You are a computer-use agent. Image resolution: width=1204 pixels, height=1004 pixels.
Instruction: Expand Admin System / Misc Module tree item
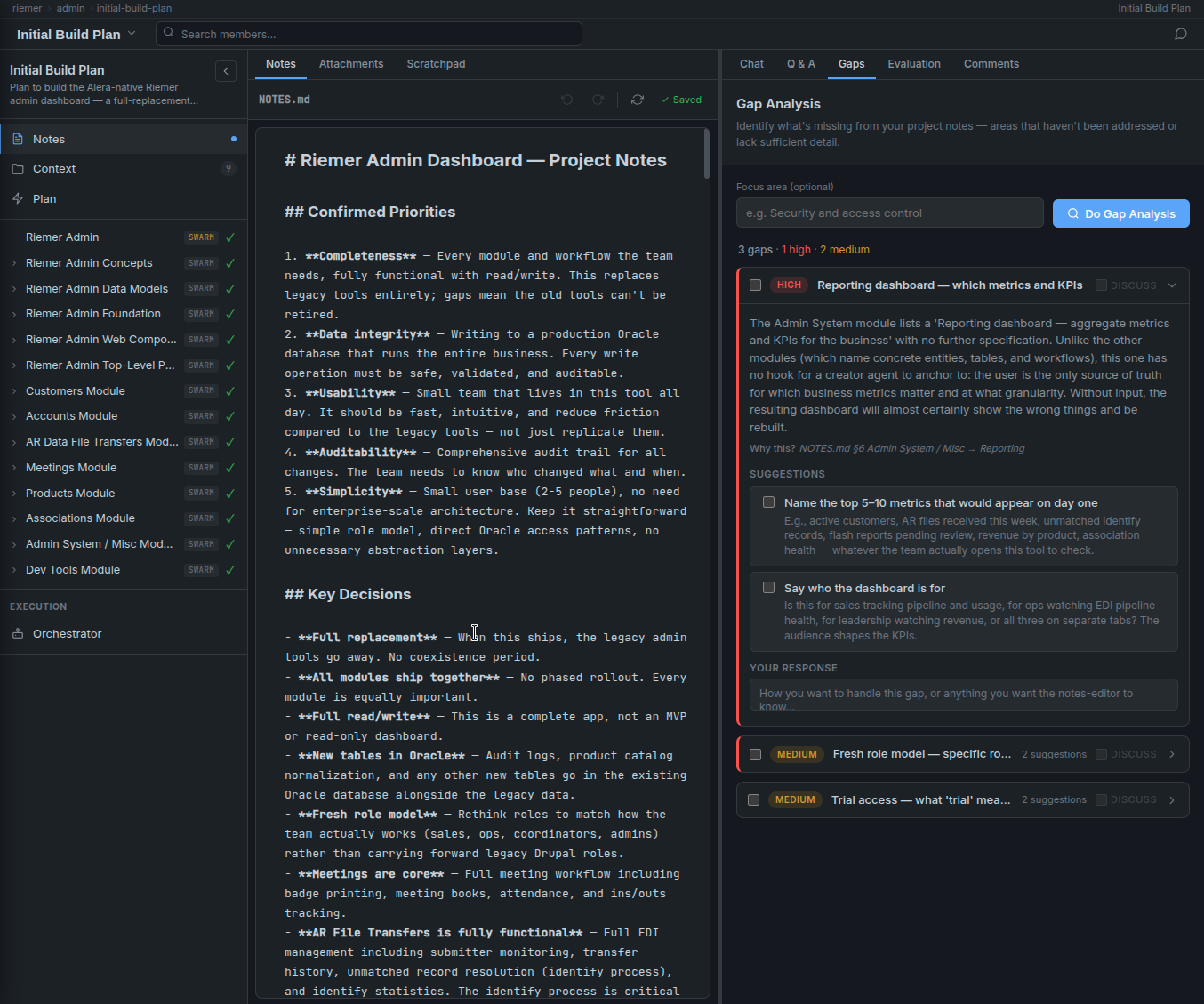(14, 544)
